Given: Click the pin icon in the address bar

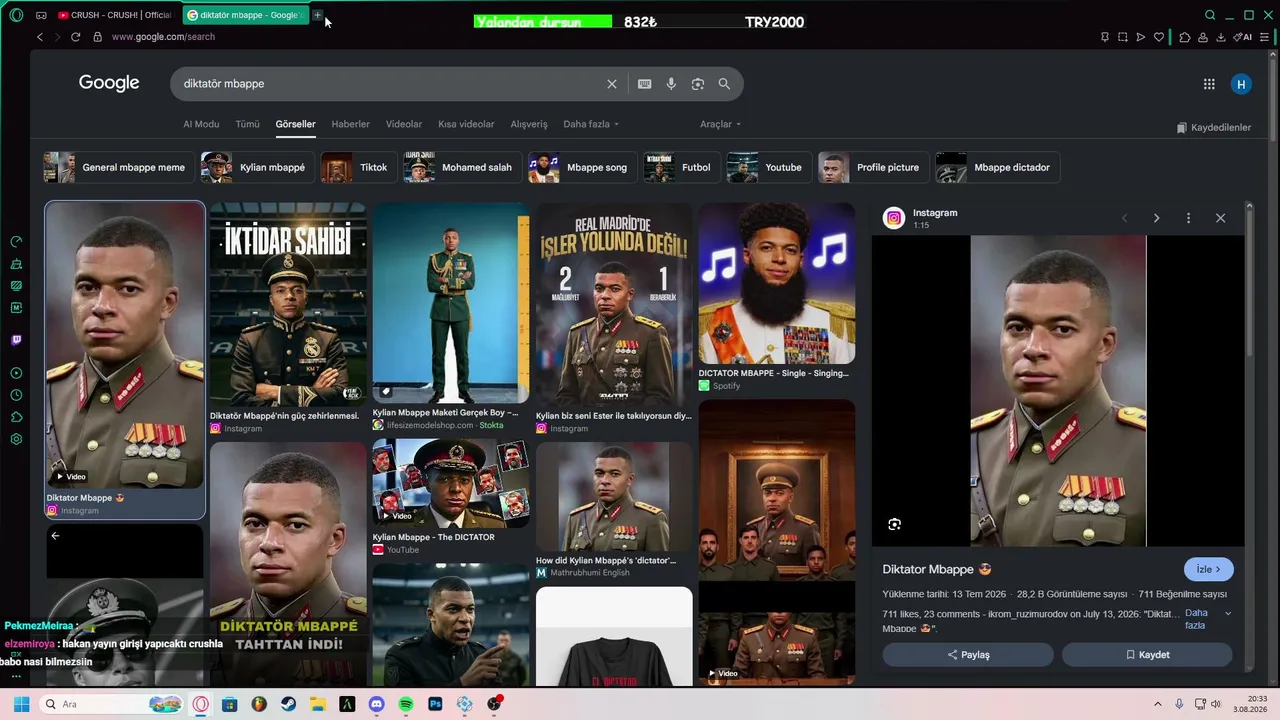Looking at the screenshot, I should 1104,37.
